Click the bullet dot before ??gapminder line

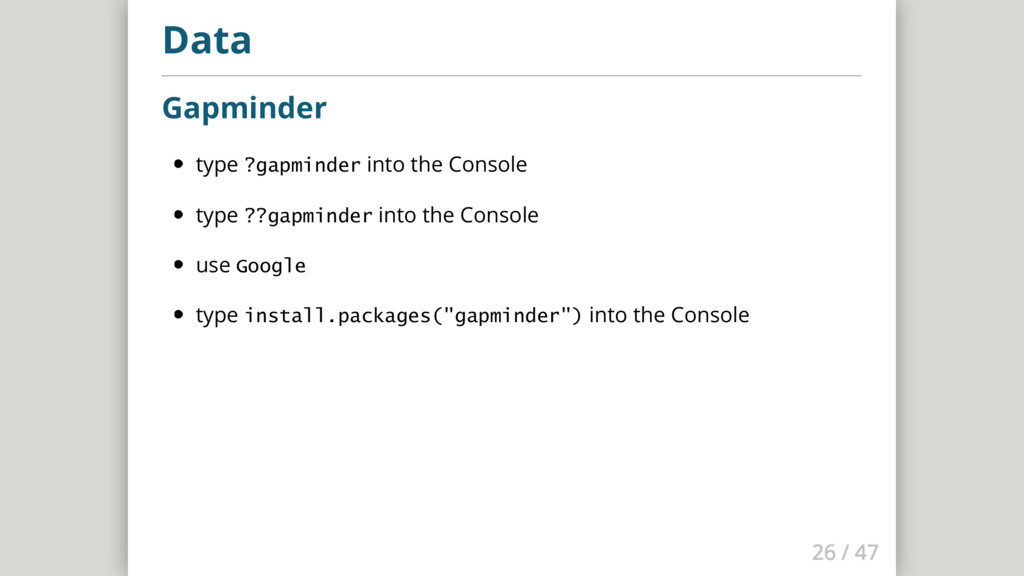click(x=178, y=214)
